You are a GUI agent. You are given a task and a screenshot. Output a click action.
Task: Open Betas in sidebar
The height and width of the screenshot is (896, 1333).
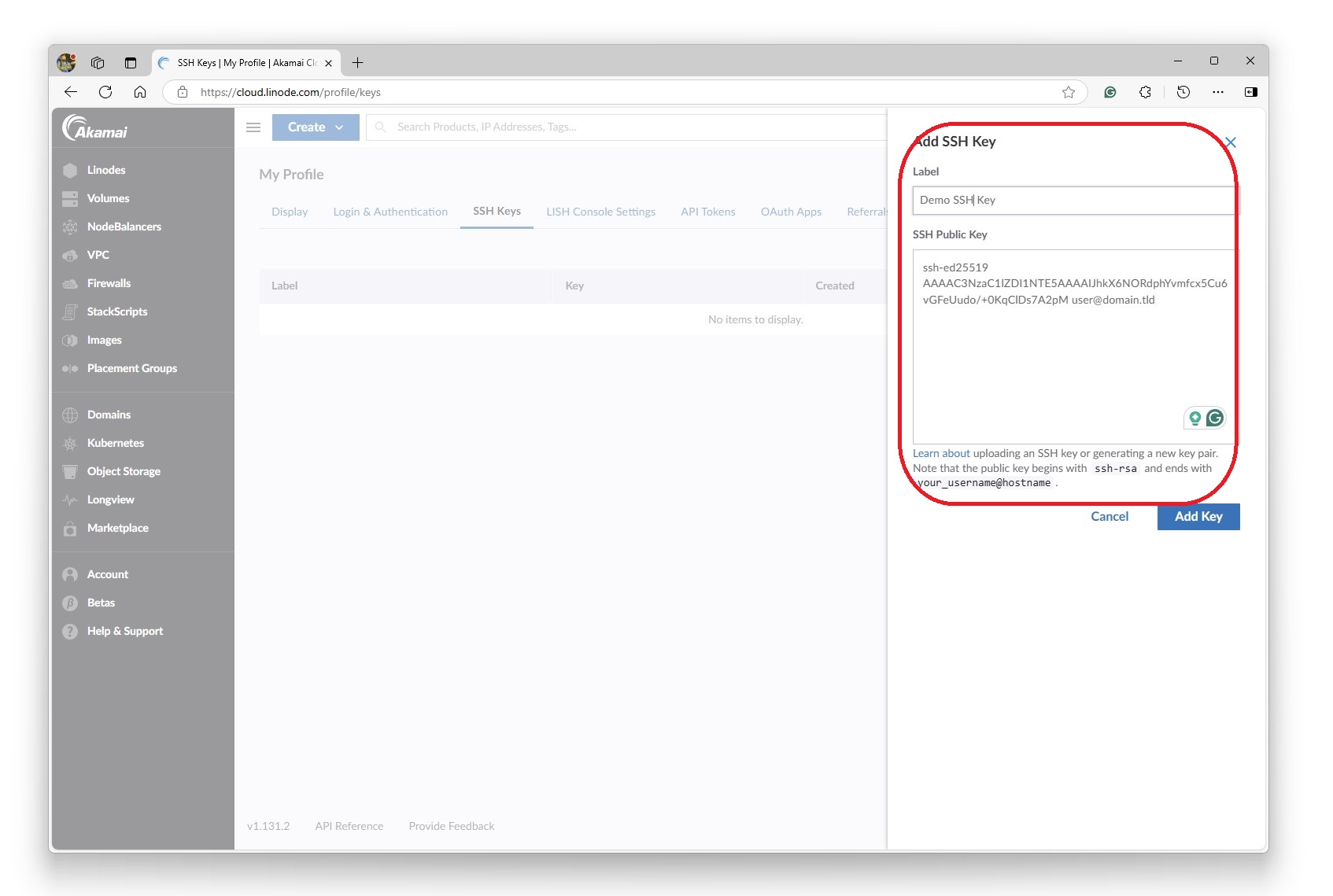point(101,603)
